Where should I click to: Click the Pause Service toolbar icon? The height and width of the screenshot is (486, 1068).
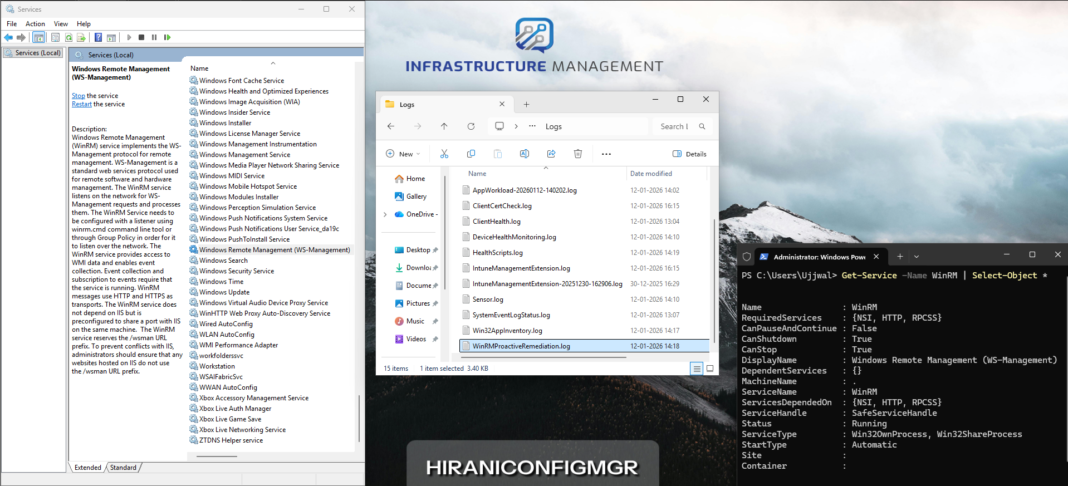(x=153, y=37)
